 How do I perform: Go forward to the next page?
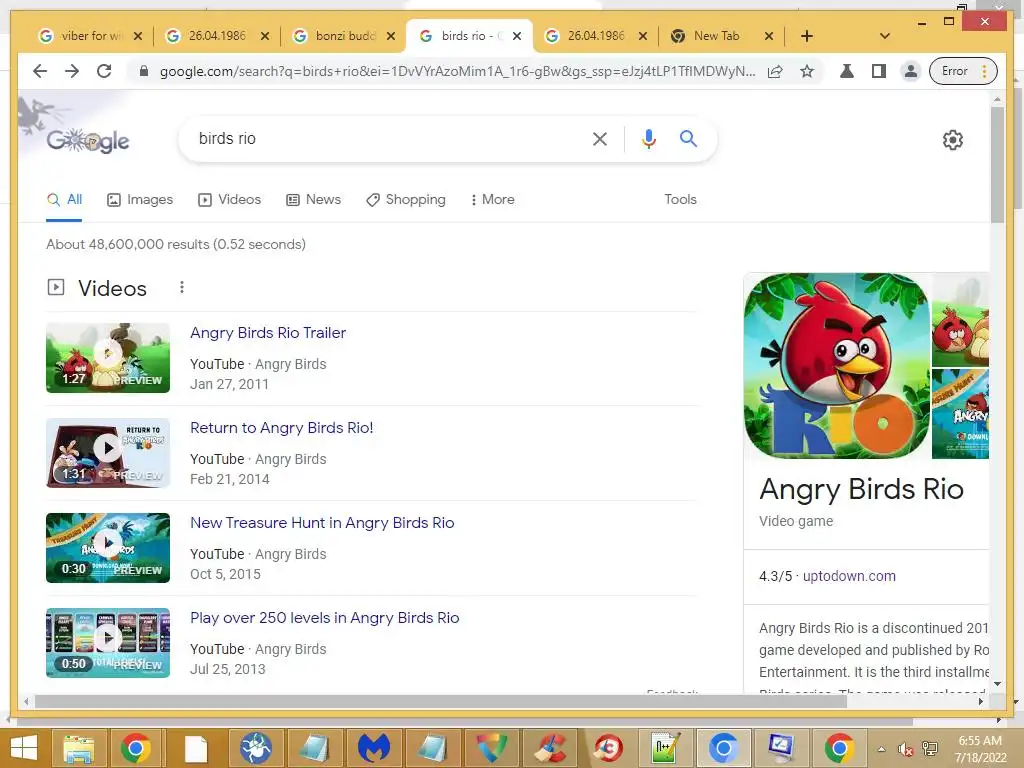click(72, 71)
